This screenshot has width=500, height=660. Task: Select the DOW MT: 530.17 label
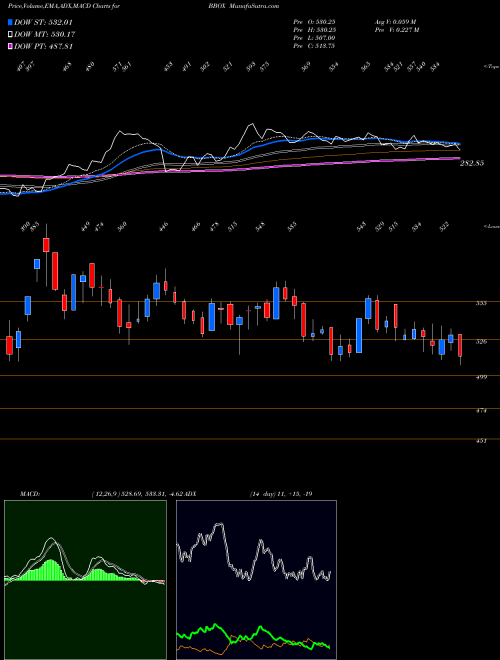45,34
